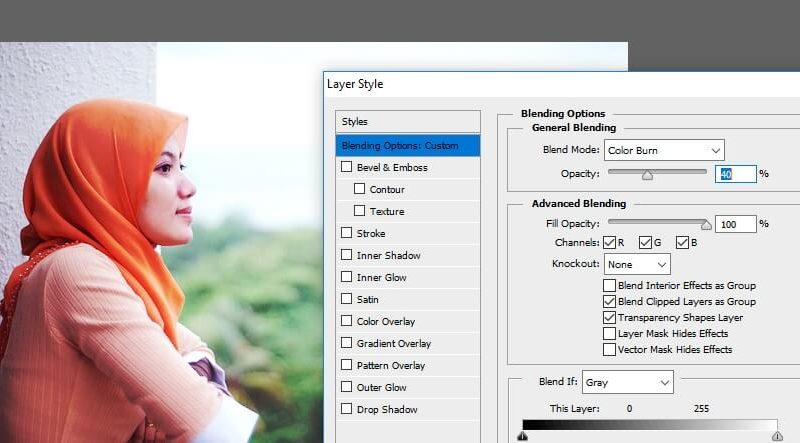Open the Blend Mode dropdown showing Color Burn

pos(664,151)
